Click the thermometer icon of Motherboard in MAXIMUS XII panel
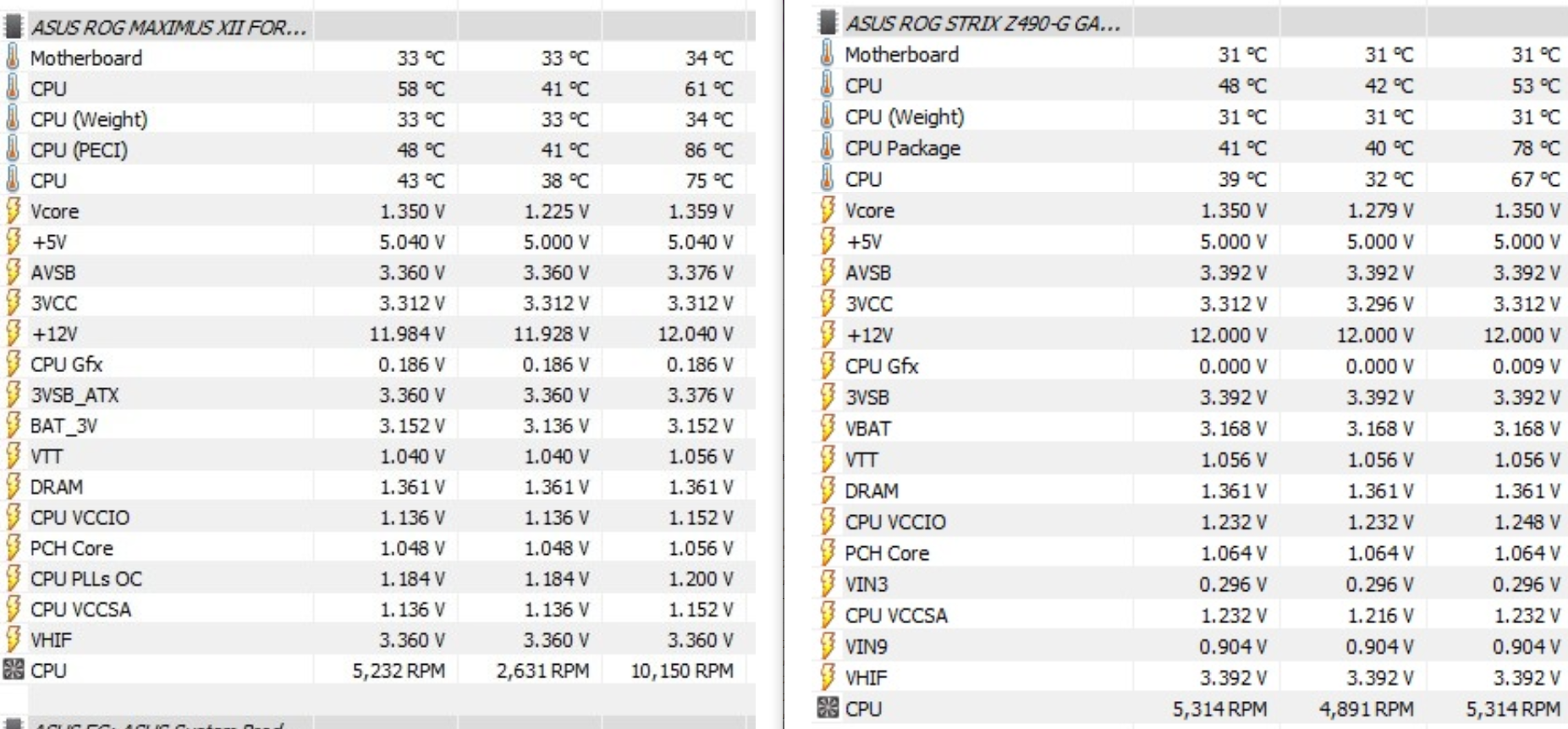Screen dimensions: 1568x729 pyautogui.click(x=13, y=58)
